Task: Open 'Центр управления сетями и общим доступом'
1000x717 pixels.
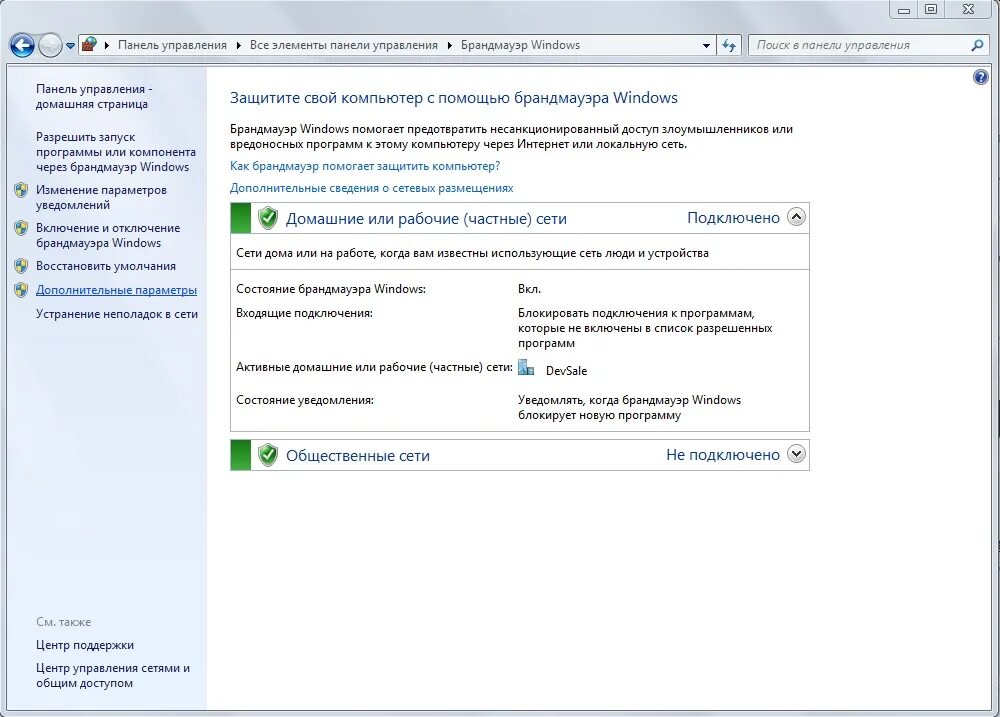Action: [113, 676]
